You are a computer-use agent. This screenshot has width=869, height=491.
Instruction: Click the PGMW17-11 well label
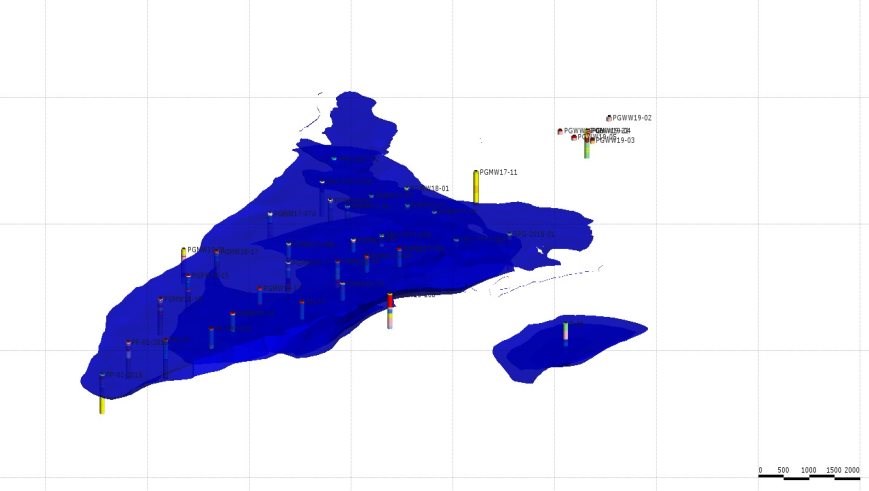tap(499, 173)
